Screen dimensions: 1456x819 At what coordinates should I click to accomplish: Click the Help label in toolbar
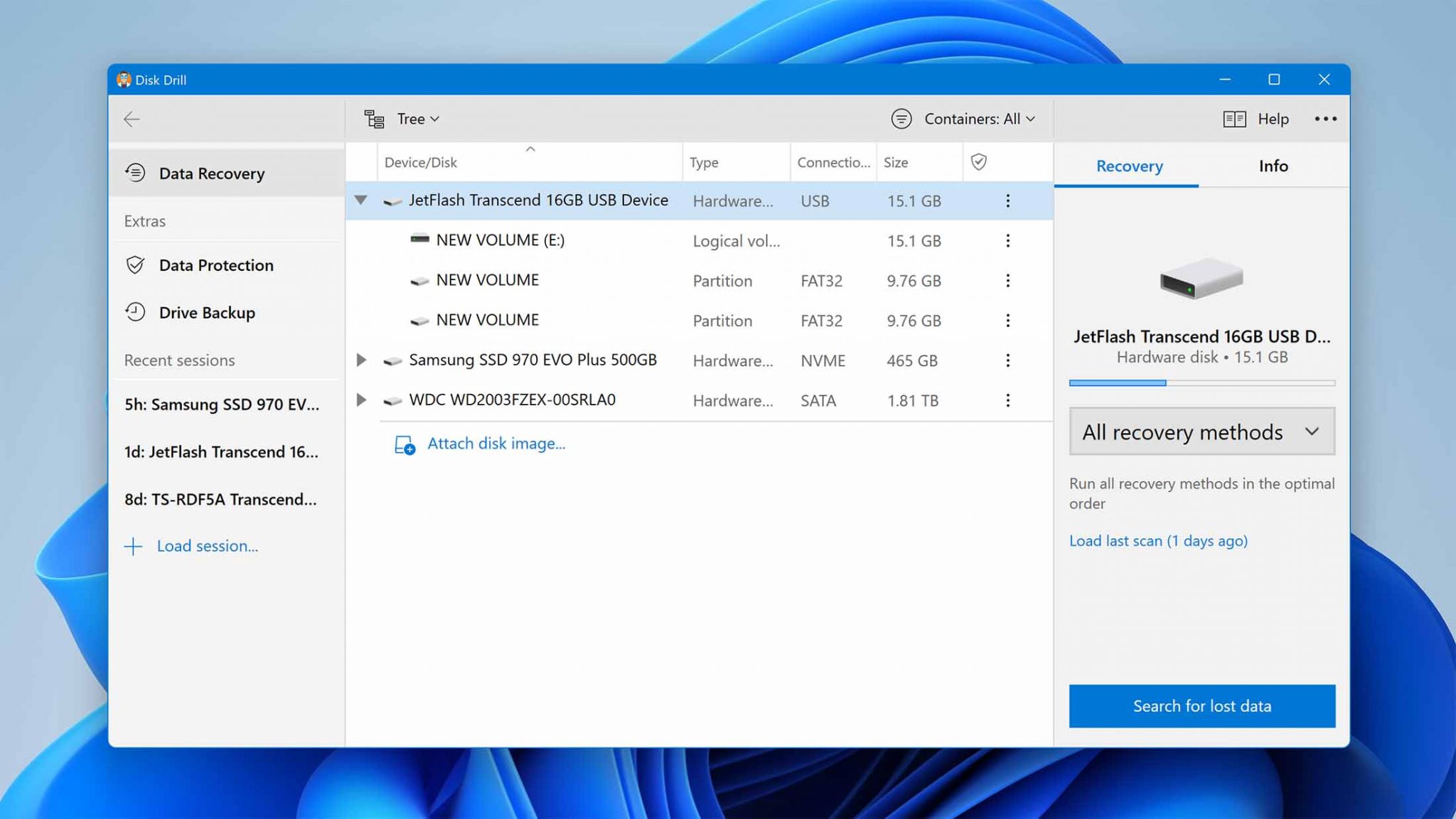point(1273,119)
